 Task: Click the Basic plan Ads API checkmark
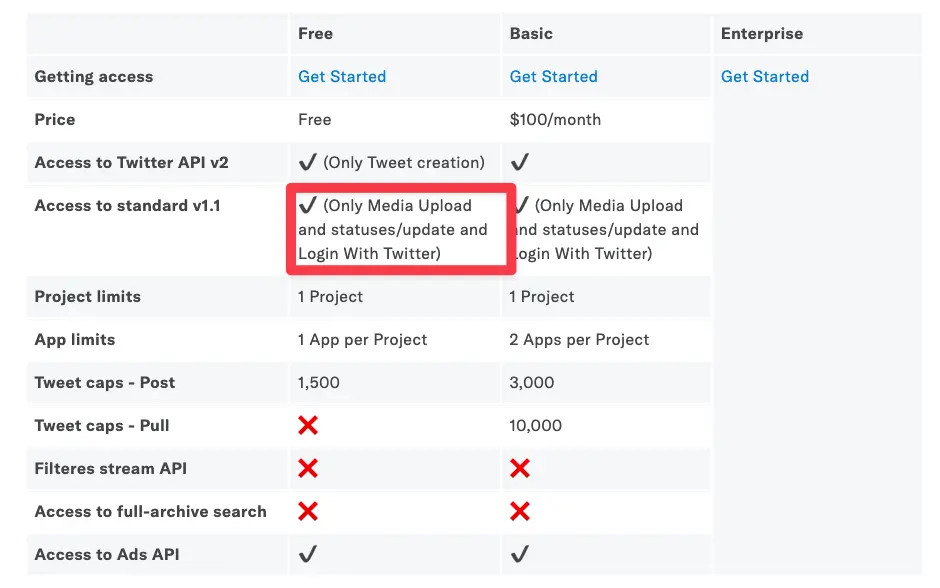coord(519,554)
